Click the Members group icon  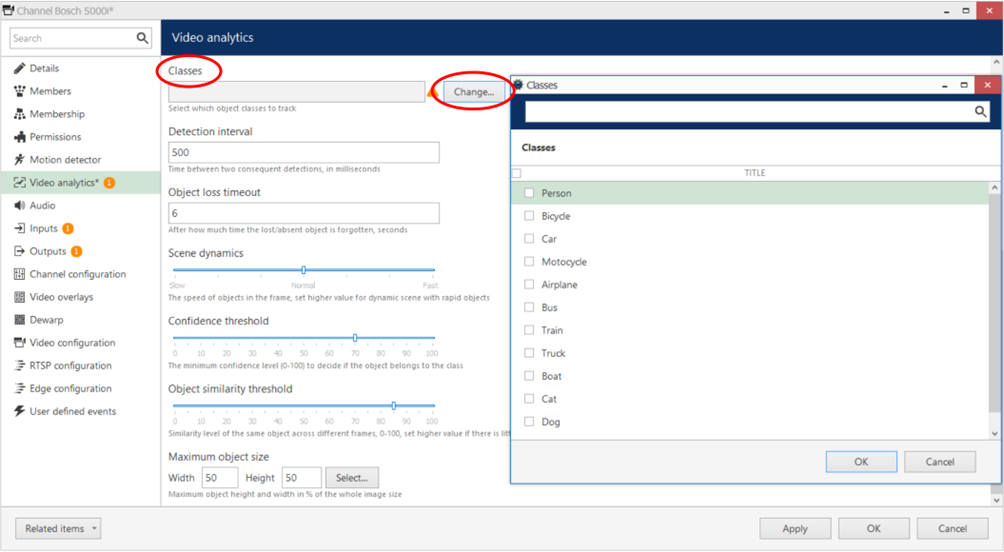pyautogui.click(x=20, y=92)
